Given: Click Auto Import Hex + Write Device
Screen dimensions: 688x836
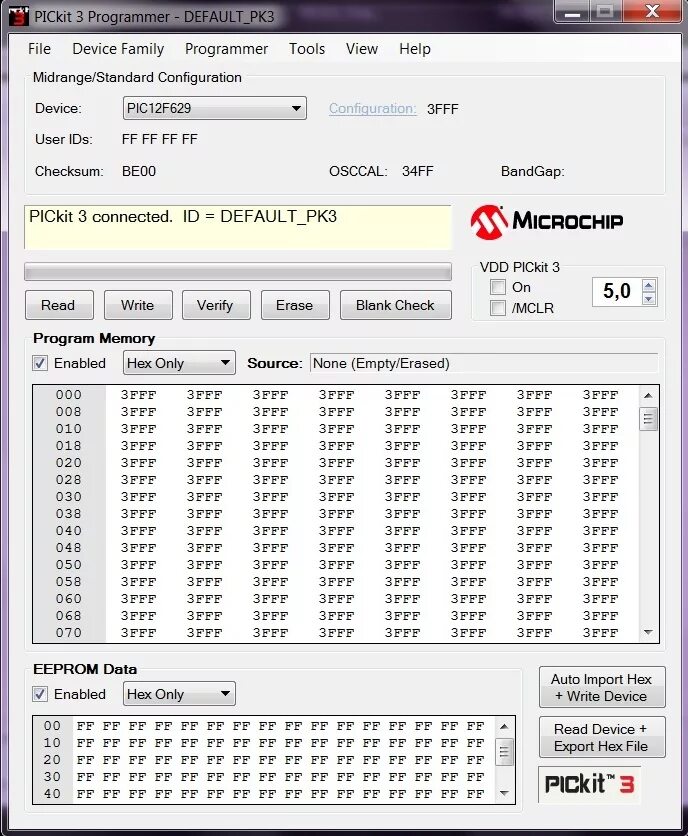Looking at the screenshot, I should (x=602, y=687).
